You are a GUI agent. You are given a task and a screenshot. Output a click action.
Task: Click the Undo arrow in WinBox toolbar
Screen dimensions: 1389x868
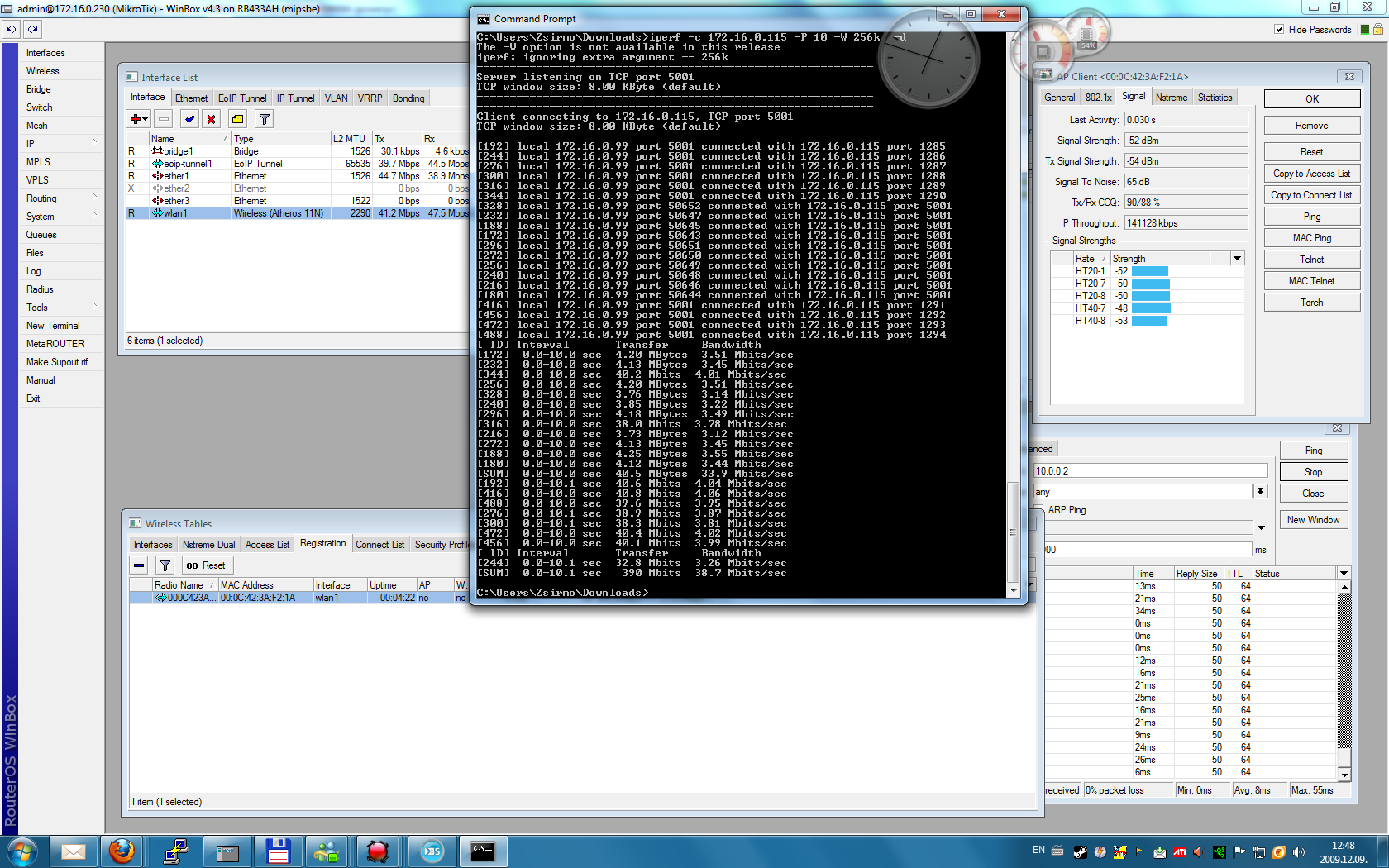pyautogui.click(x=11, y=29)
